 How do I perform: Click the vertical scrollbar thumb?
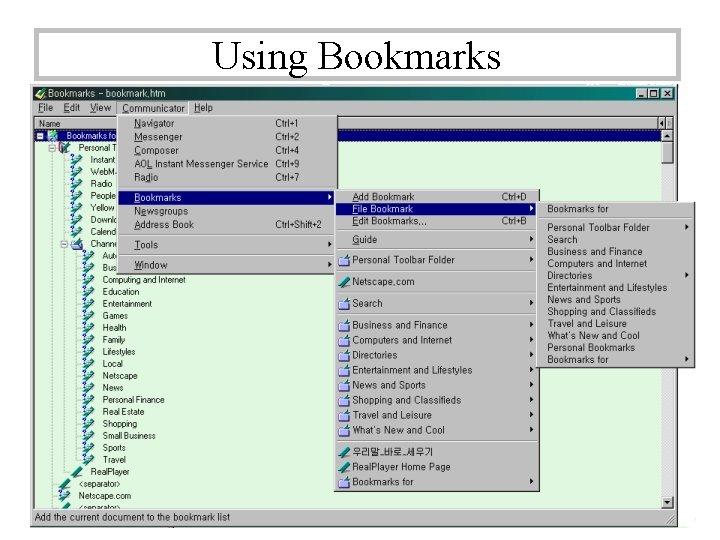[668, 152]
